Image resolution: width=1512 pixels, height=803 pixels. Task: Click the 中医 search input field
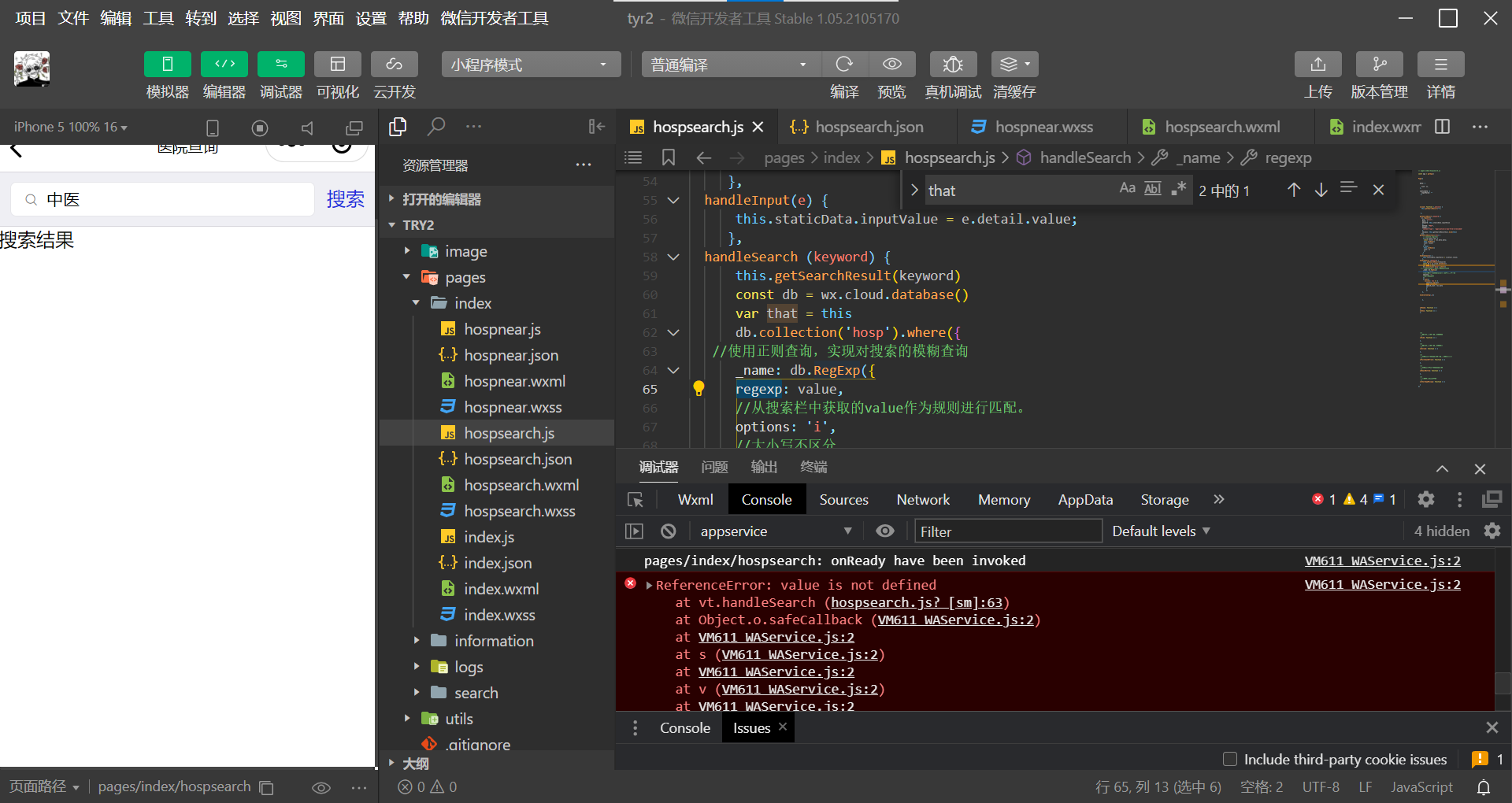(x=163, y=199)
